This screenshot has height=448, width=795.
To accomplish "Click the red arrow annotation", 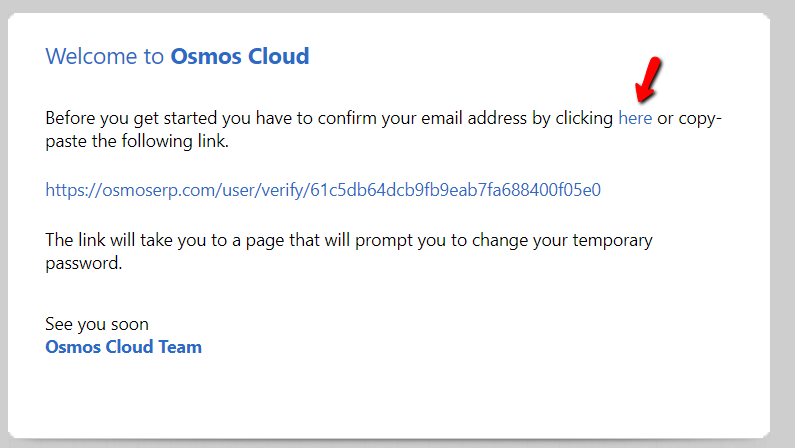I will tap(648, 79).
